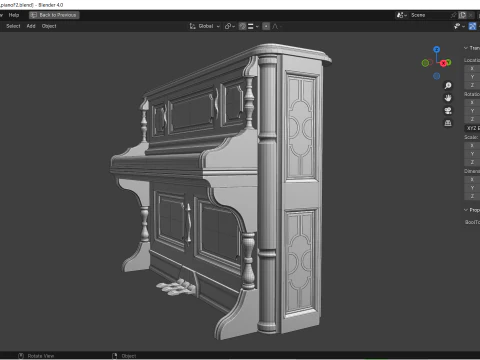This screenshot has width=480, height=360.
Task: Click the Back to Previous button
Action: click(x=54, y=15)
